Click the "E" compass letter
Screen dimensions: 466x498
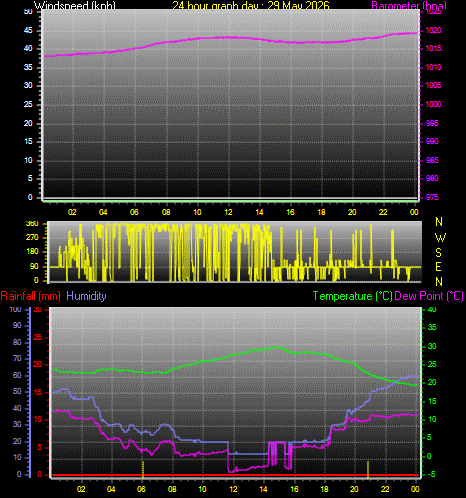tap(439, 267)
